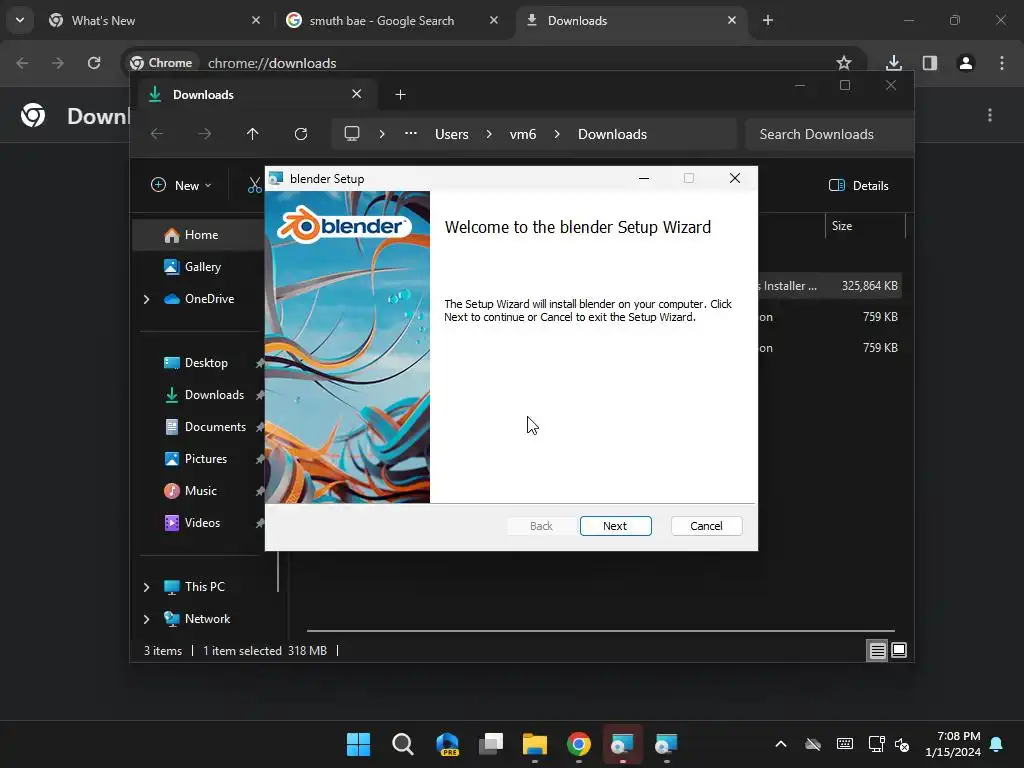Select the Downloads tab in Chrome

click(631, 21)
